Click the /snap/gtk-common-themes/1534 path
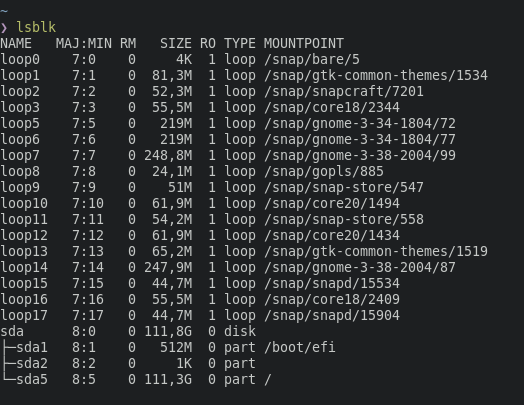The height and width of the screenshot is (405, 524). coord(376,76)
